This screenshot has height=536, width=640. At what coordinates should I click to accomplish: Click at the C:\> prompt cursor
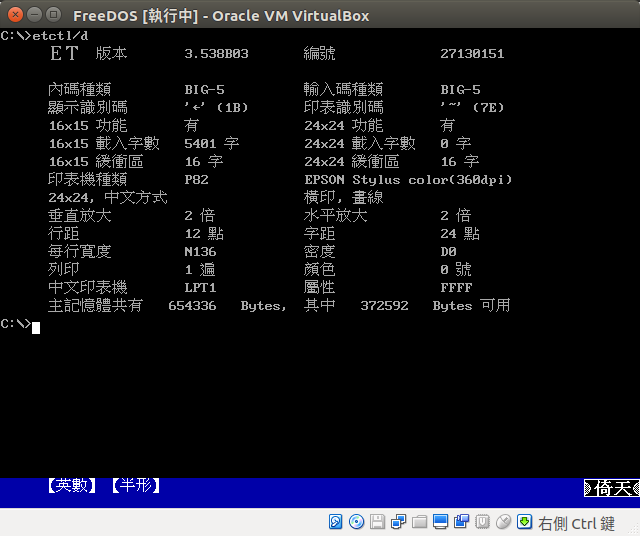point(36,326)
